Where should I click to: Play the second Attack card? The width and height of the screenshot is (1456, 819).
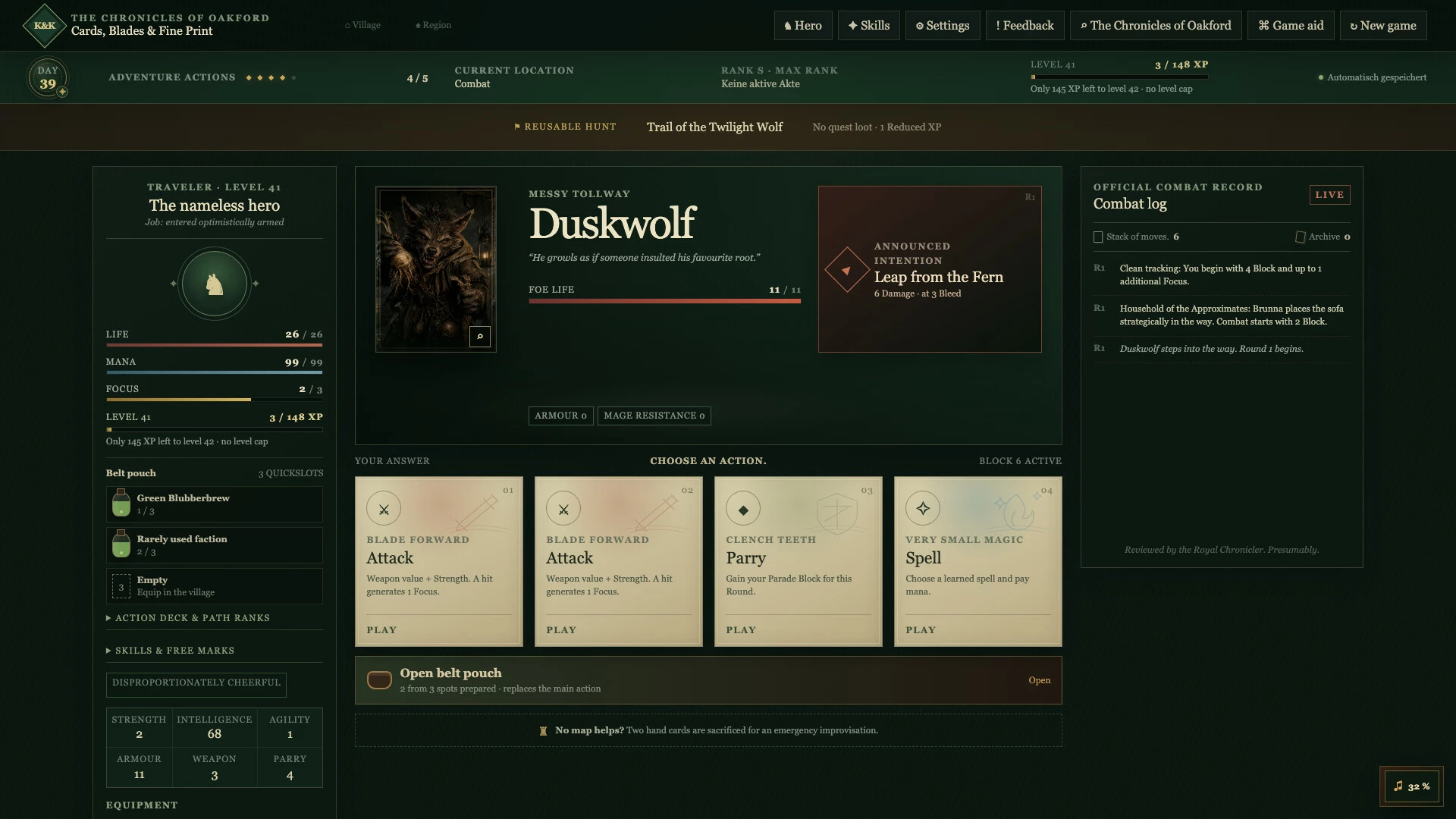(619, 561)
